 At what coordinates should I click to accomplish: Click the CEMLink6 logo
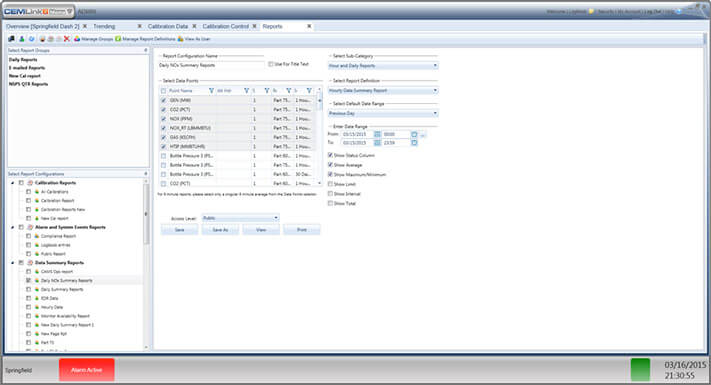click(x=39, y=11)
